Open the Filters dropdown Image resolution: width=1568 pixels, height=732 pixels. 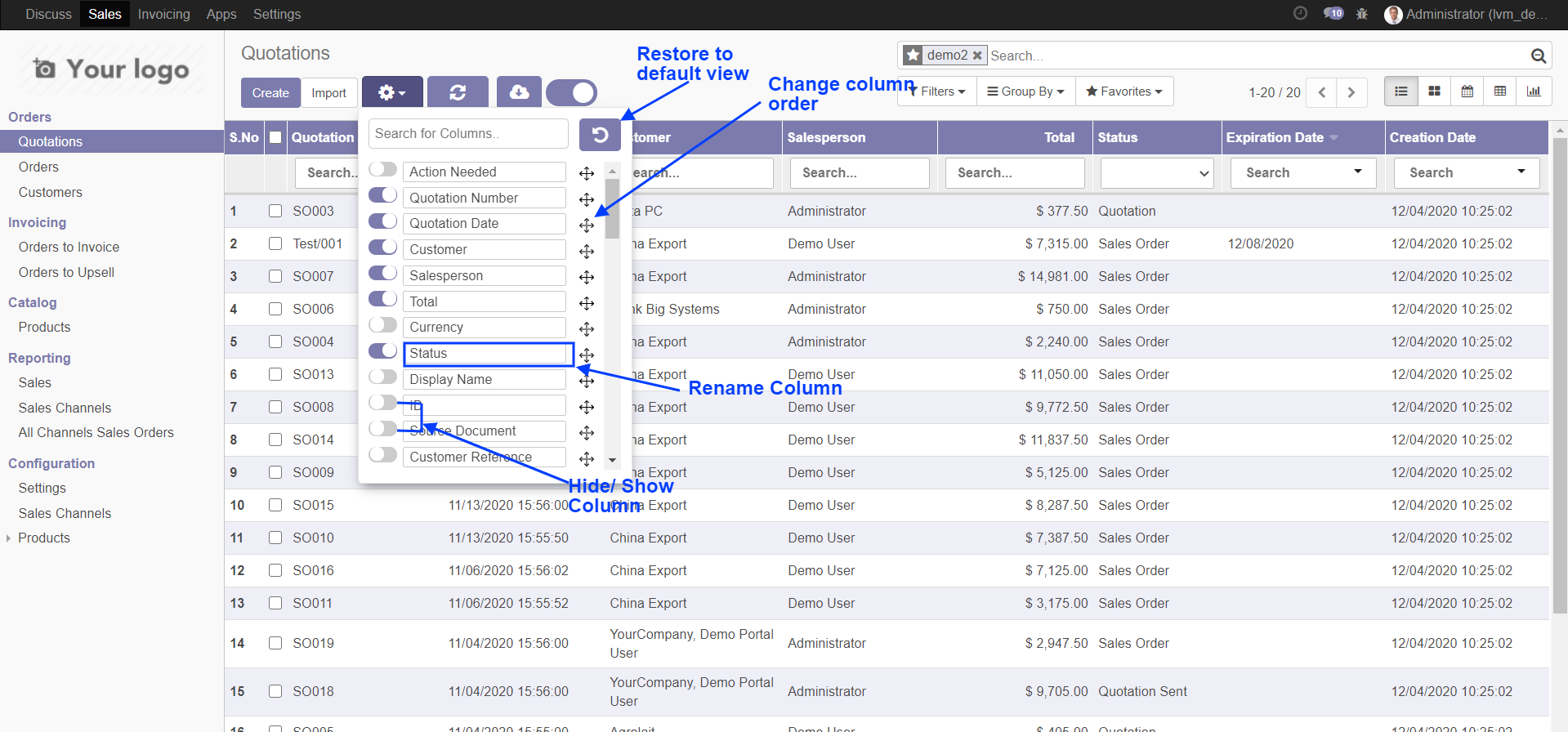coord(937,91)
